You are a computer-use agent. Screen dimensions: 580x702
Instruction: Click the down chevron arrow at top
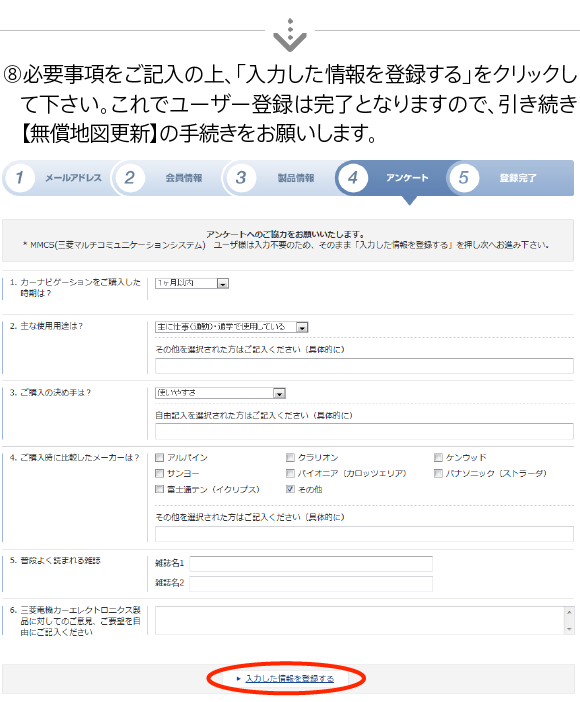(290, 36)
